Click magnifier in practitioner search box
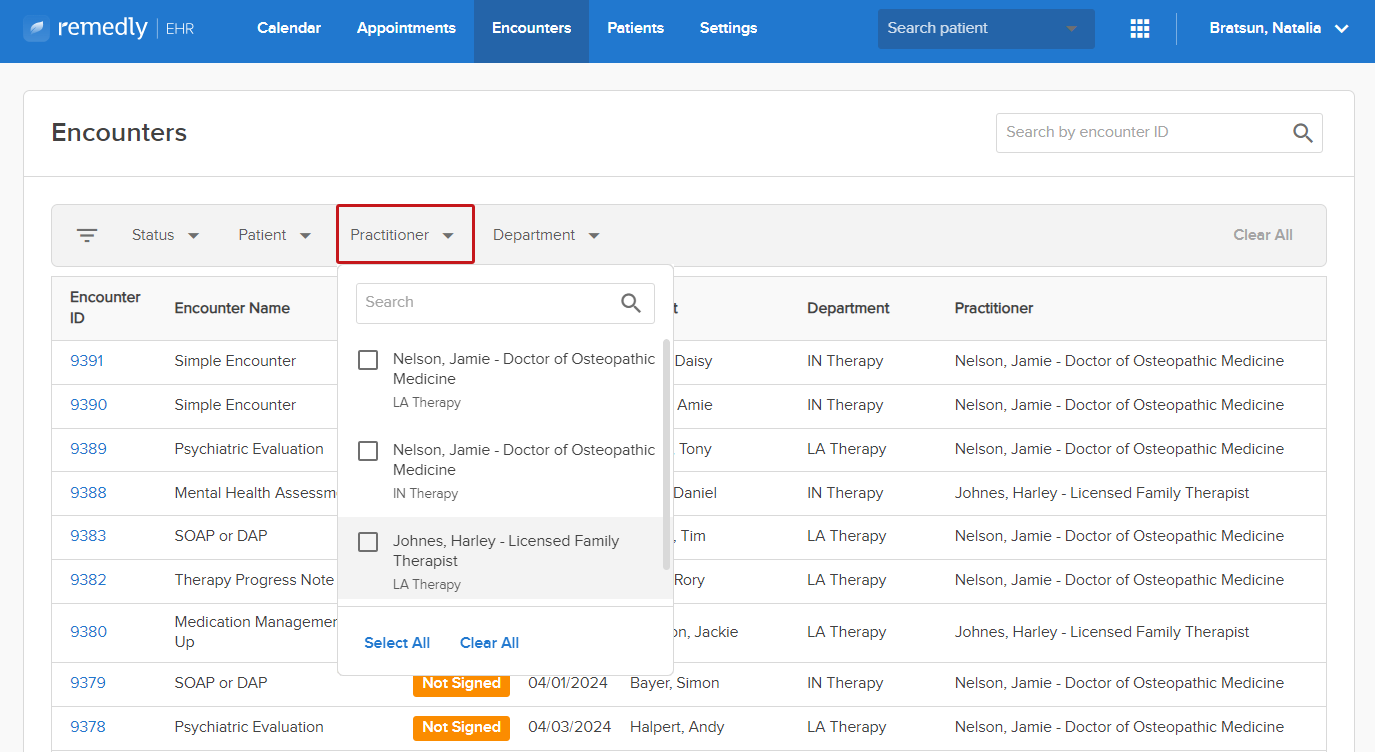This screenshot has height=752, width=1375. pos(631,303)
